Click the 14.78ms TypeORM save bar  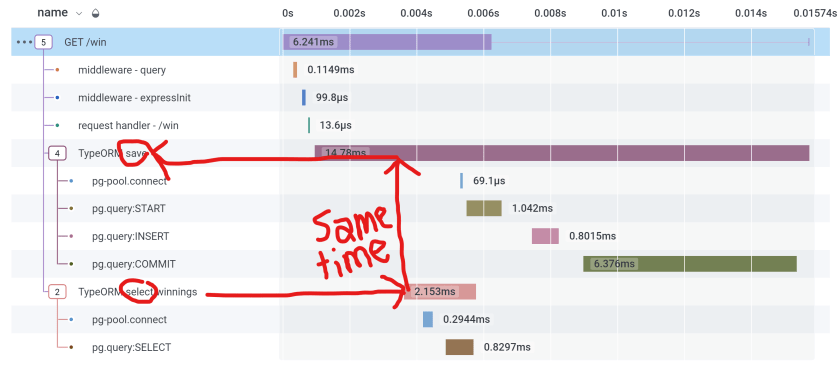(x=562, y=153)
